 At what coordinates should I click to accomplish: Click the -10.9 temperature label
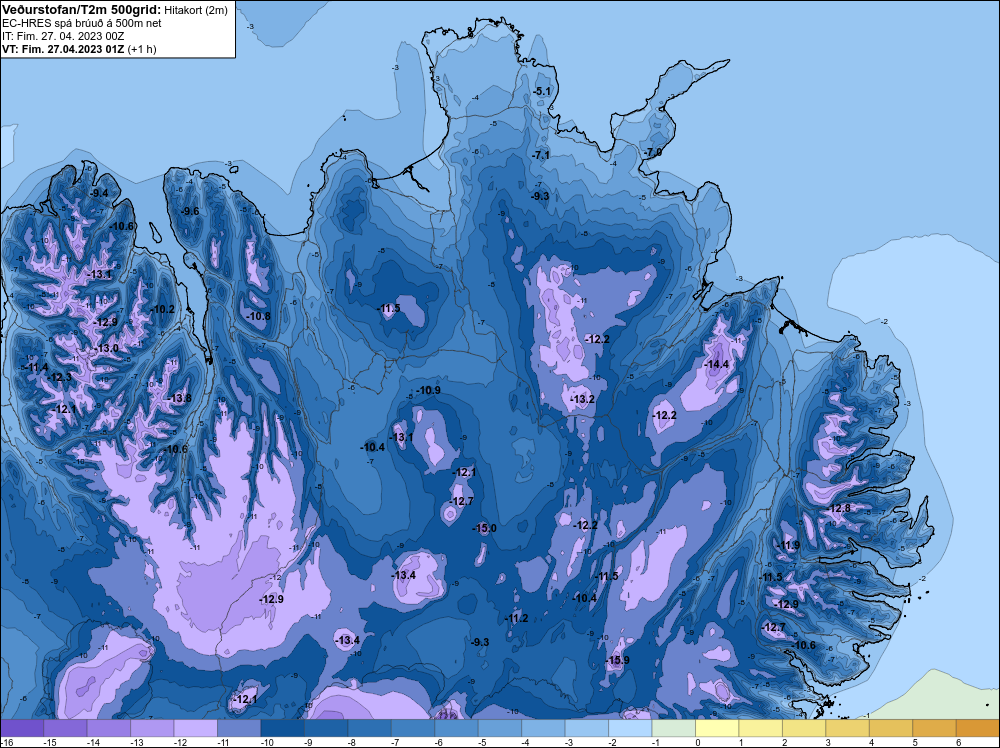click(428, 390)
